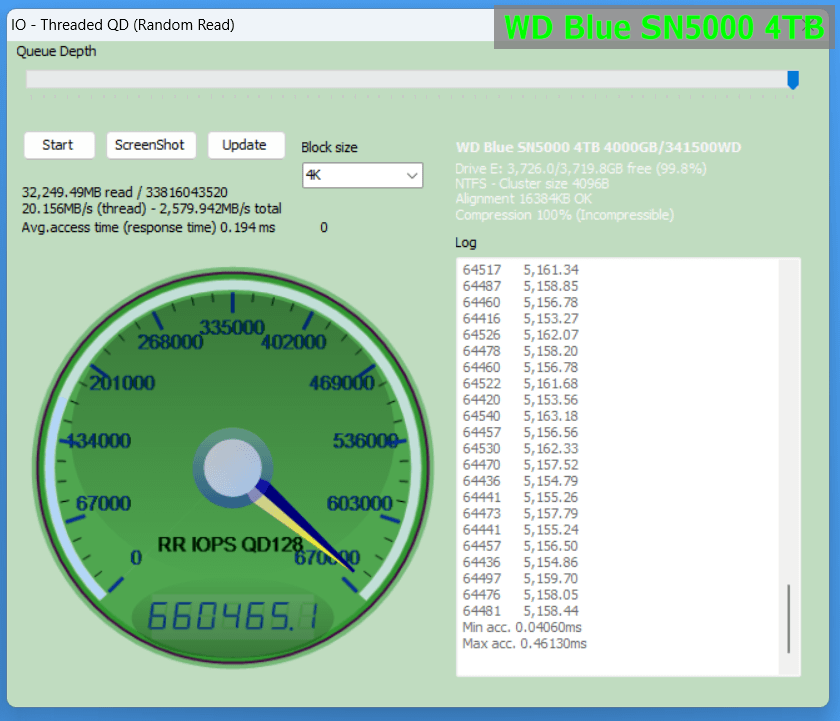Viewport: 840px width, 721px height.
Task: Click the log row 64416 5,153.27
Action: (x=520, y=319)
